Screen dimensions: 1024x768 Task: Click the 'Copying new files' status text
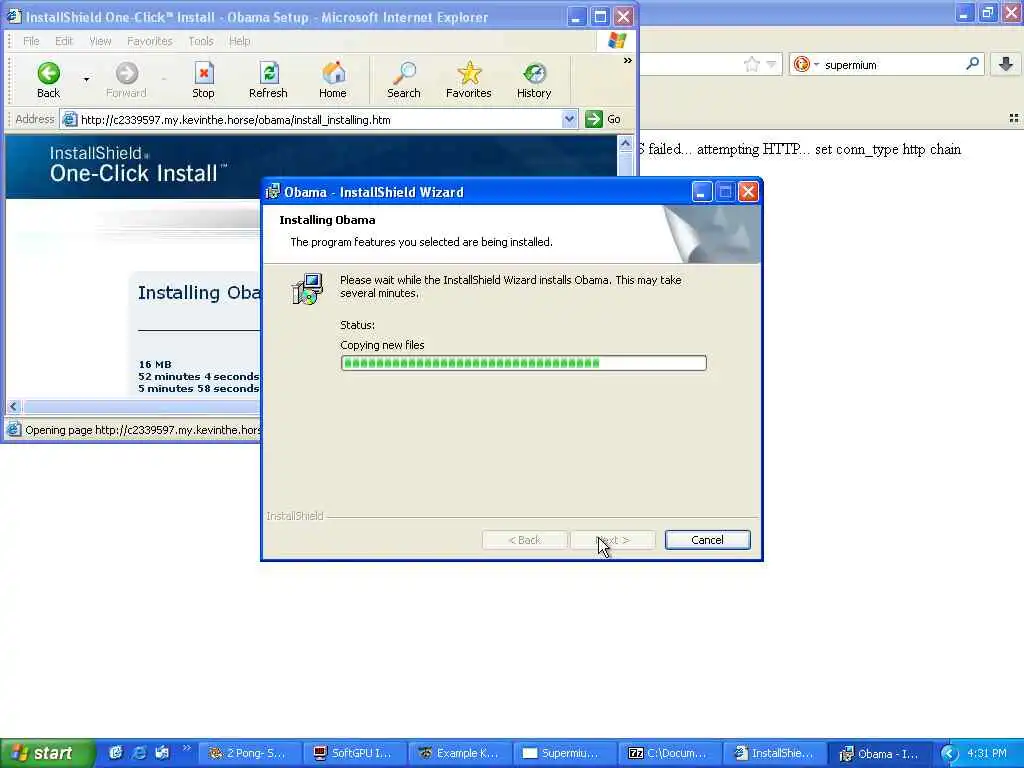point(382,345)
